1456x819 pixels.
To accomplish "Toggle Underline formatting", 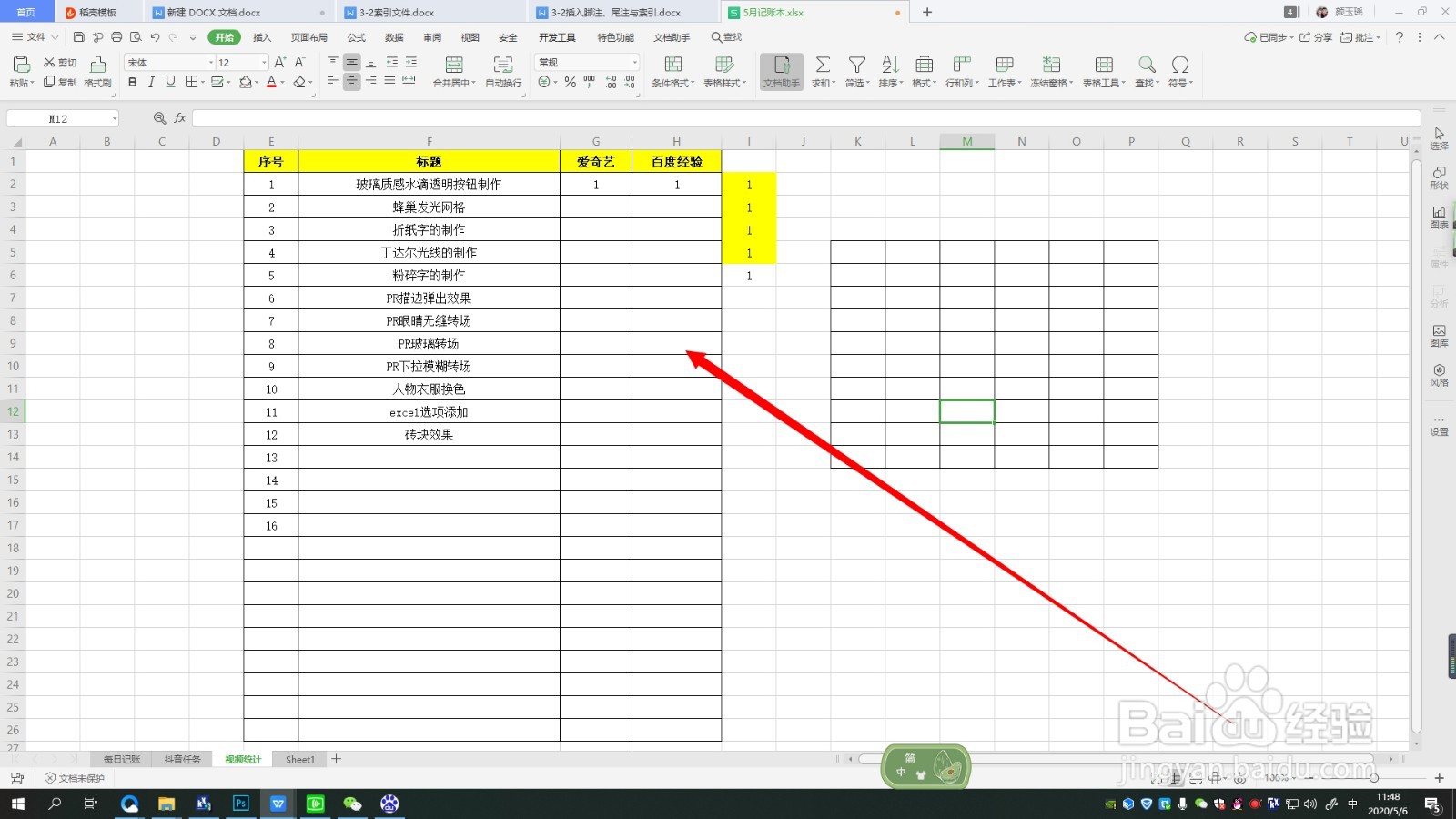I will click(x=170, y=83).
